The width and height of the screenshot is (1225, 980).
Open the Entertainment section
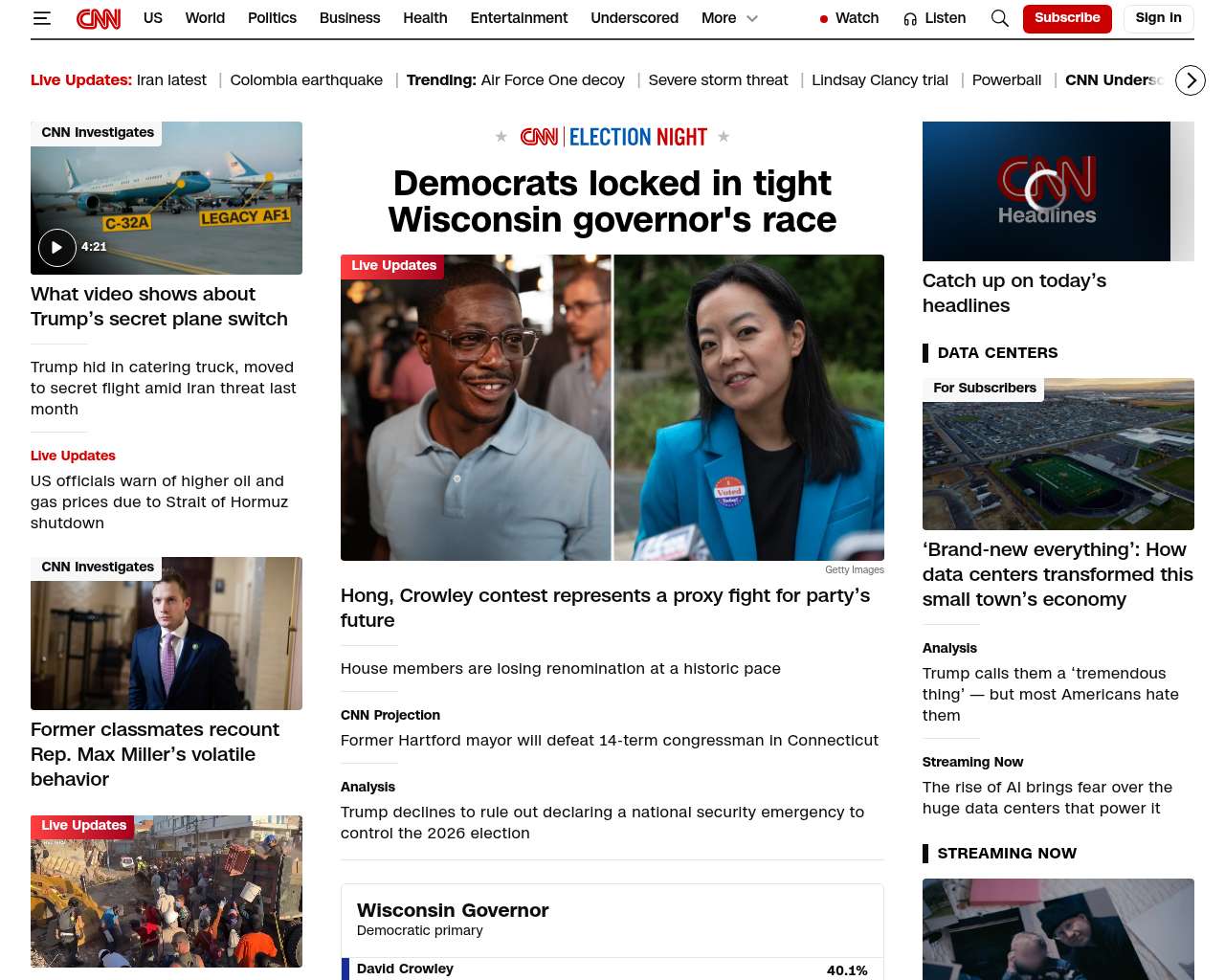click(x=519, y=18)
